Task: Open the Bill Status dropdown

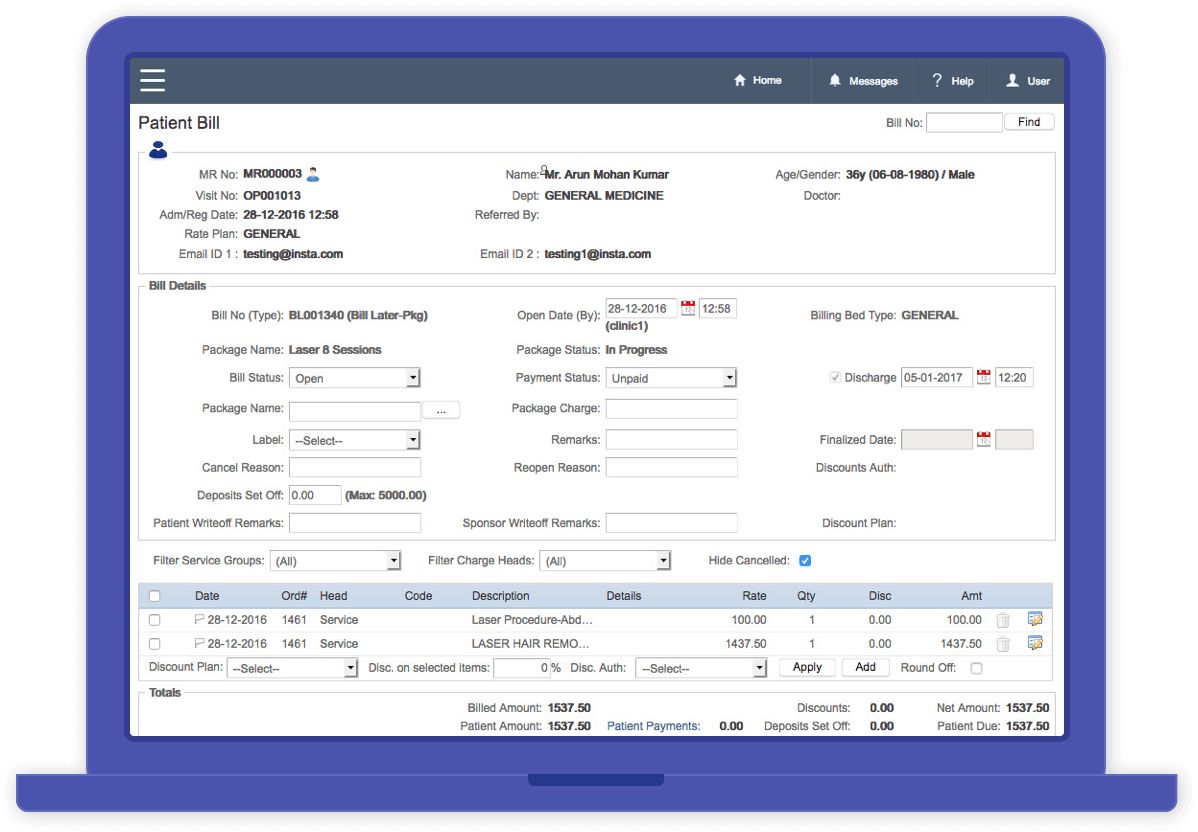Action: [x=355, y=378]
